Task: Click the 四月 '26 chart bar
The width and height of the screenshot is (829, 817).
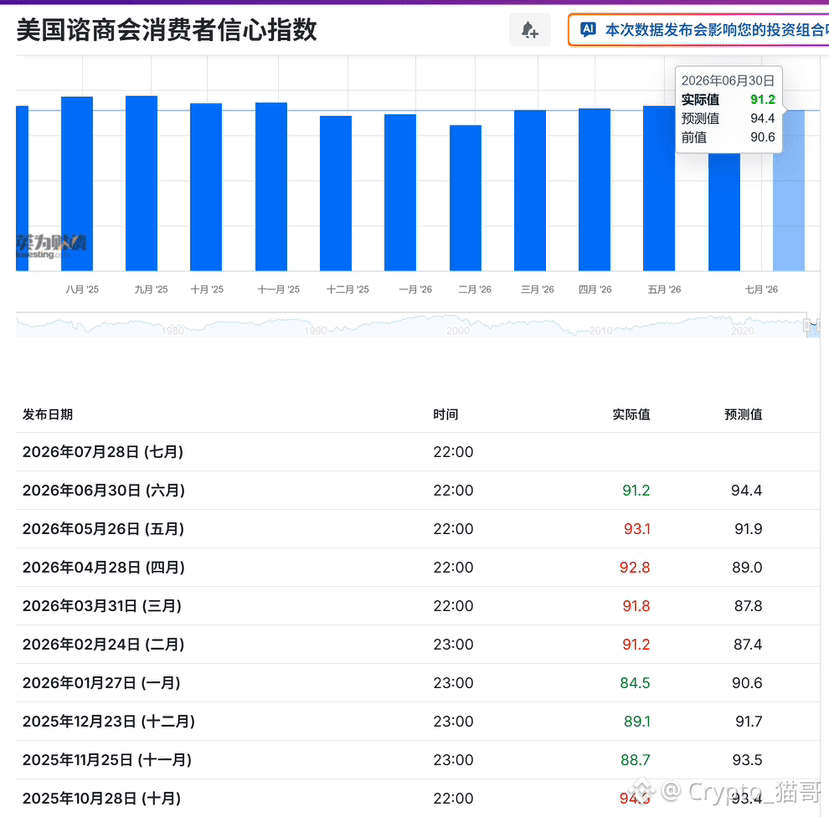Action: coord(595,189)
